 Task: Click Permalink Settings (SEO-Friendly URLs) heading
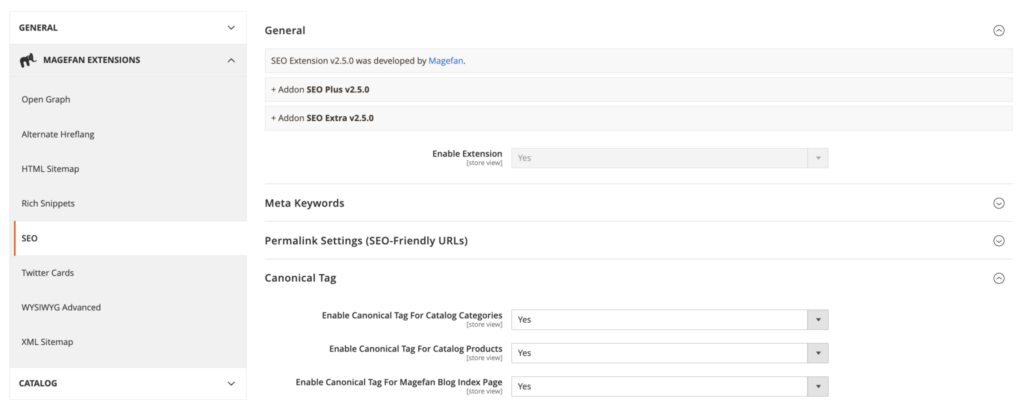(366, 241)
